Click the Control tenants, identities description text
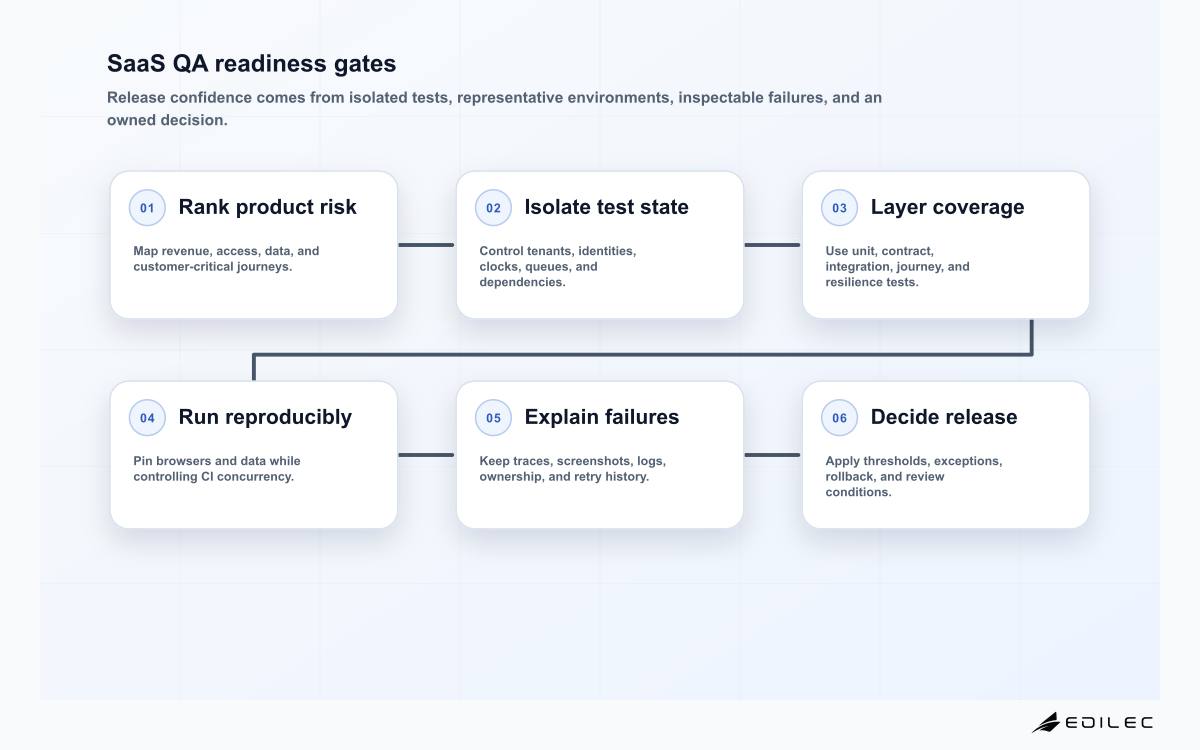This screenshot has width=1200, height=750. pyautogui.click(x=557, y=267)
